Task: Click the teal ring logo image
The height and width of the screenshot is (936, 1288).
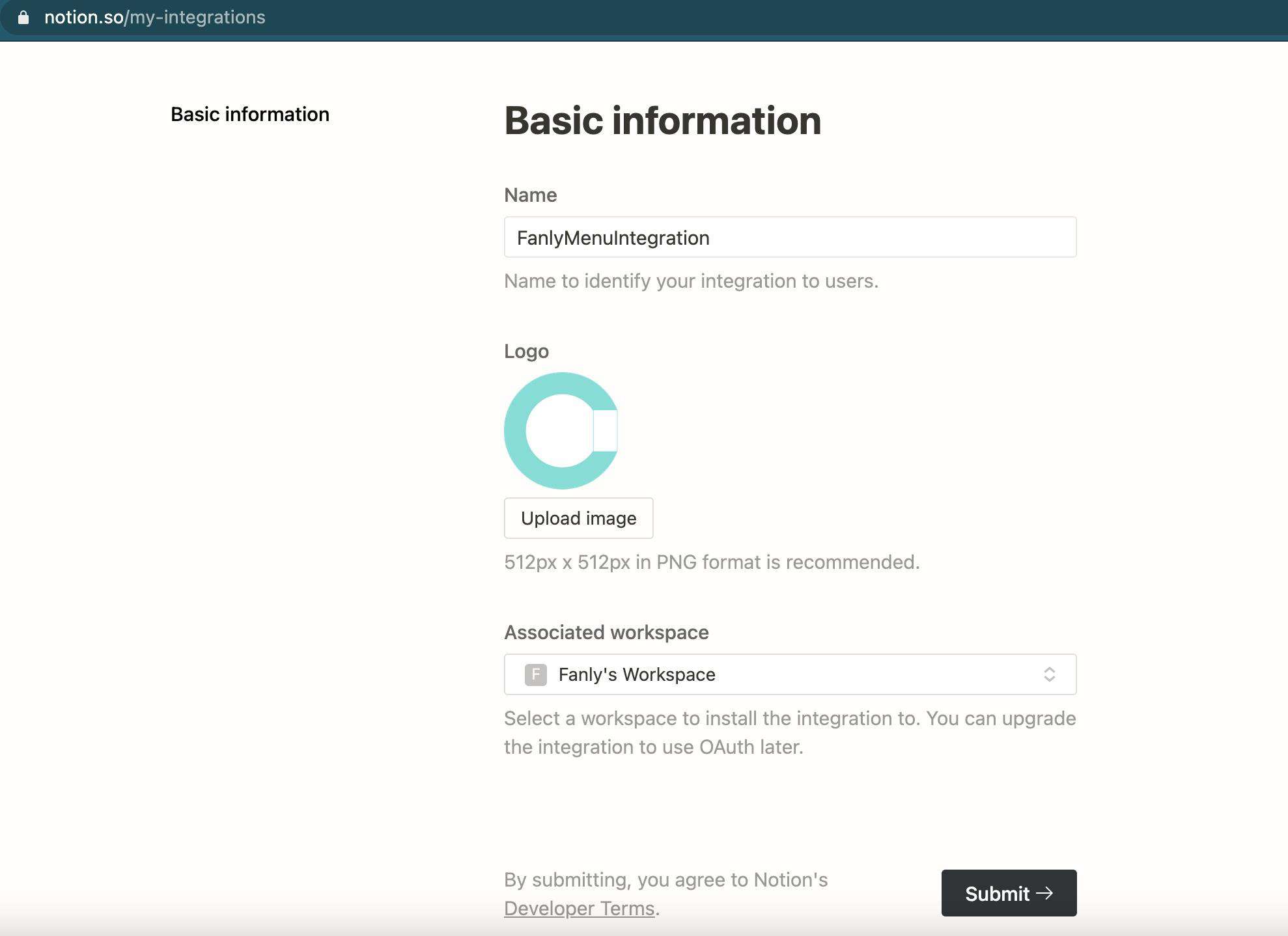Action: tap(561, 431)
